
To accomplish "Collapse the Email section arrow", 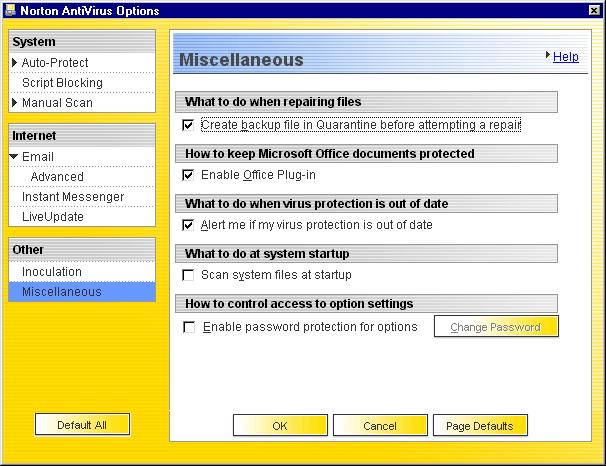I will coord(15,157).
